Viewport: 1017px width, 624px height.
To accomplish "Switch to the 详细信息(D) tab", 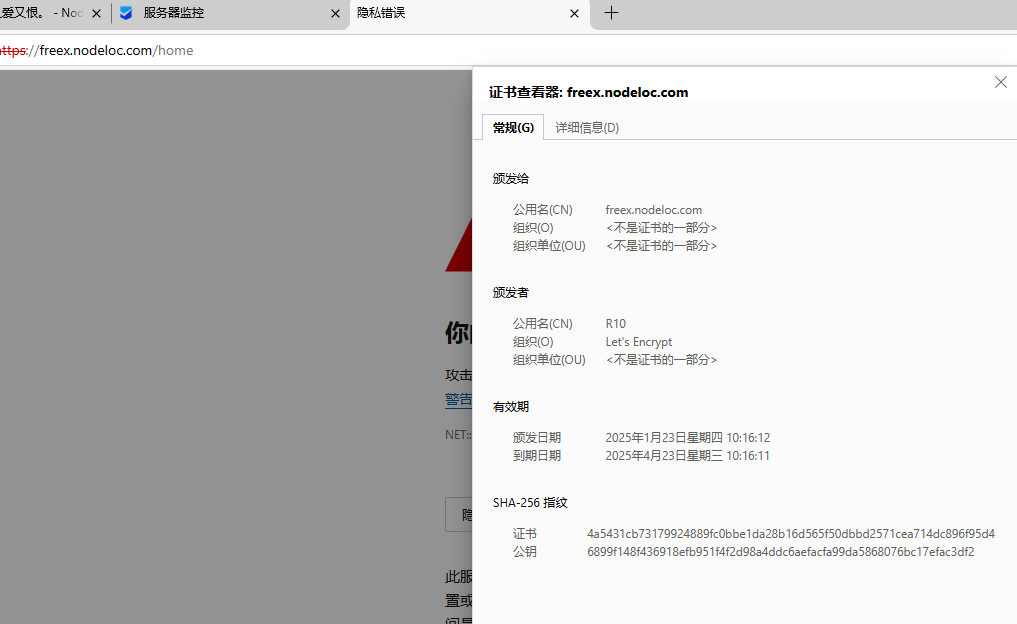I will tap(587, 127).
